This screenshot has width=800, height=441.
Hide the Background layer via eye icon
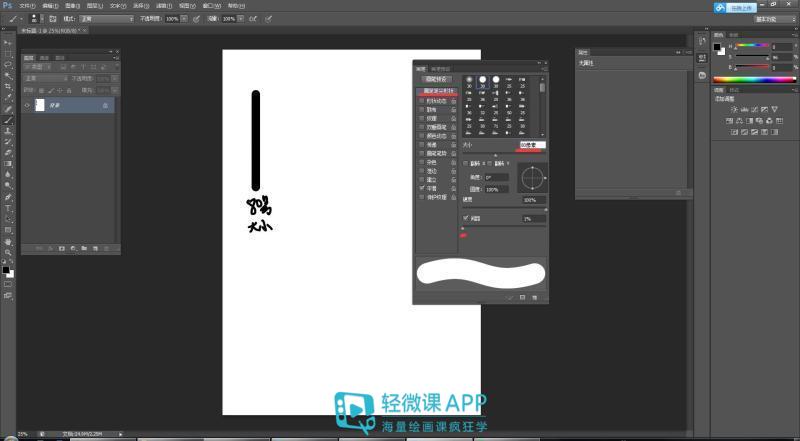[x=28, y=104]
